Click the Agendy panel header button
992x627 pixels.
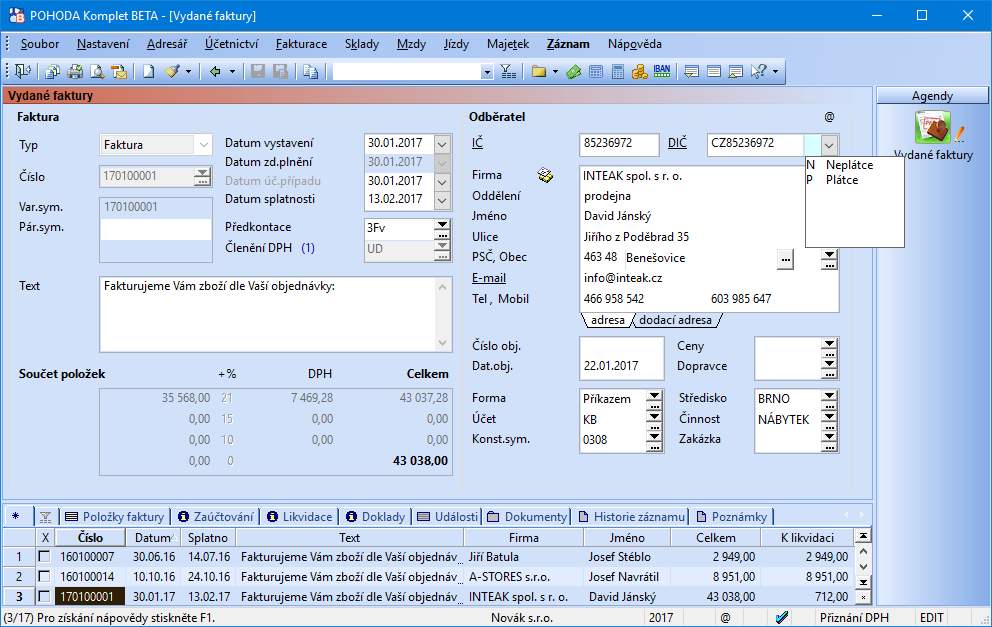click(x=932, y=96)
